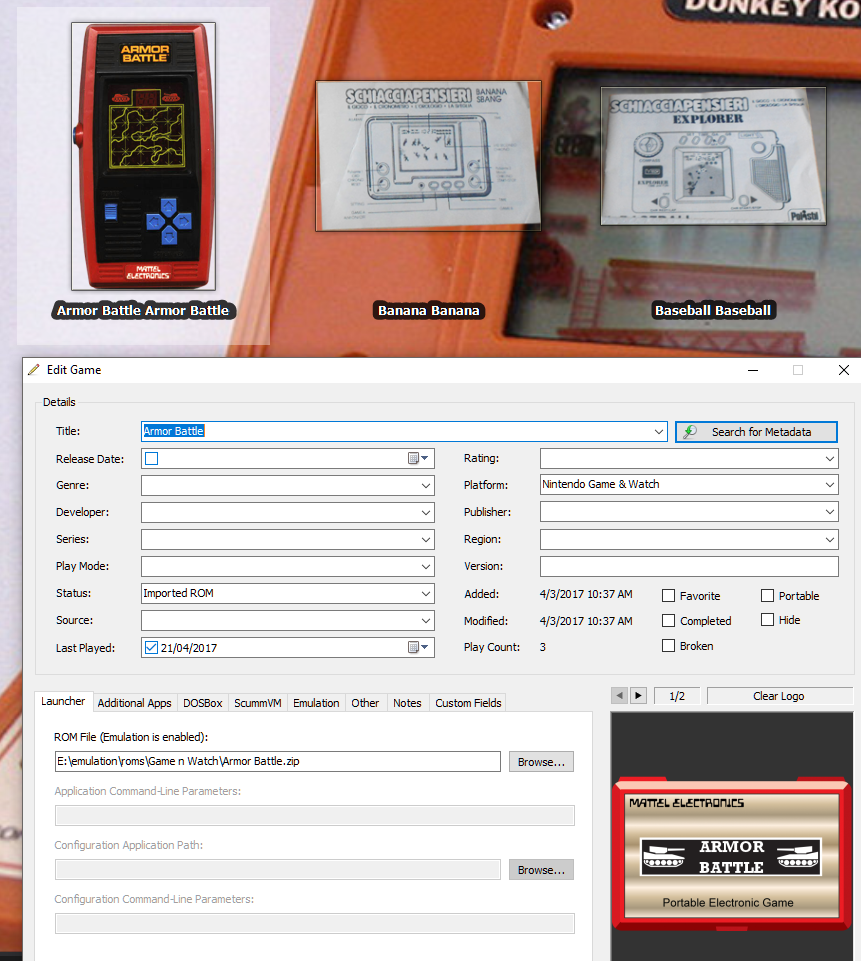861x961 pixels.
Task: Open the Additional Apps tab
Action: click(134, 703)
